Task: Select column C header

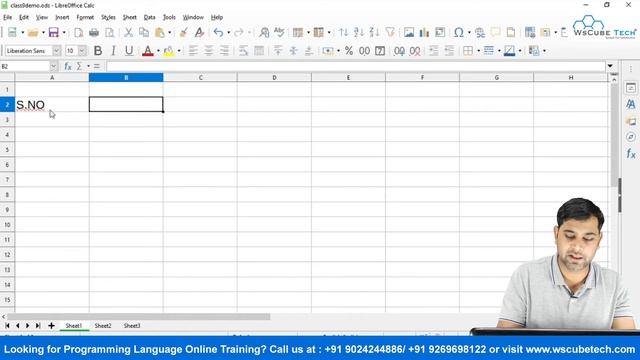Action: pos(200,77)
